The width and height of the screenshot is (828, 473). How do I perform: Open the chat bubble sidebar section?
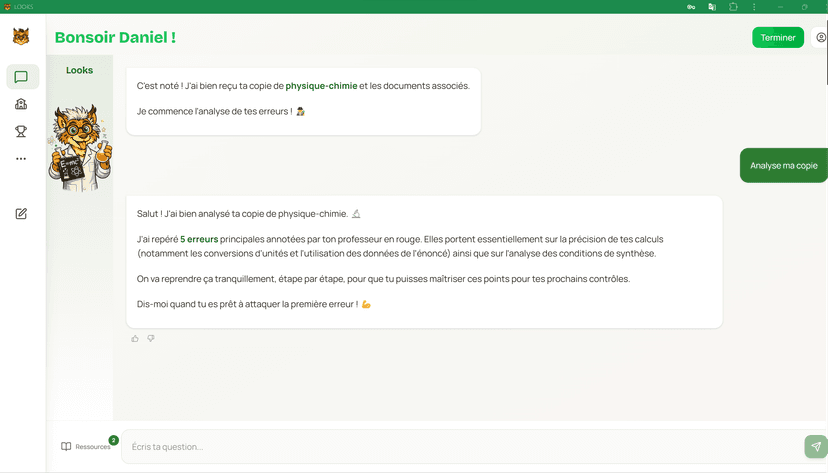click(21, 77)
